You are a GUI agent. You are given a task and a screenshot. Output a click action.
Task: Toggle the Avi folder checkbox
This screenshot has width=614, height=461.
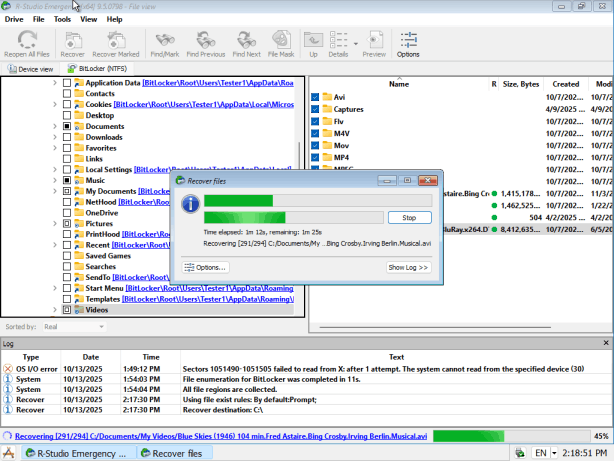(315, 97)
